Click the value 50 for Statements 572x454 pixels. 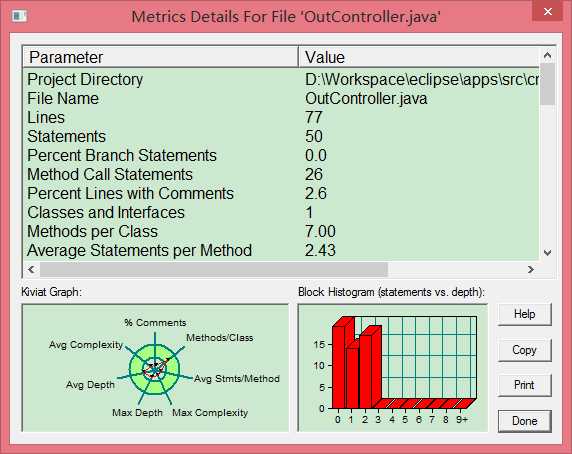314,136
